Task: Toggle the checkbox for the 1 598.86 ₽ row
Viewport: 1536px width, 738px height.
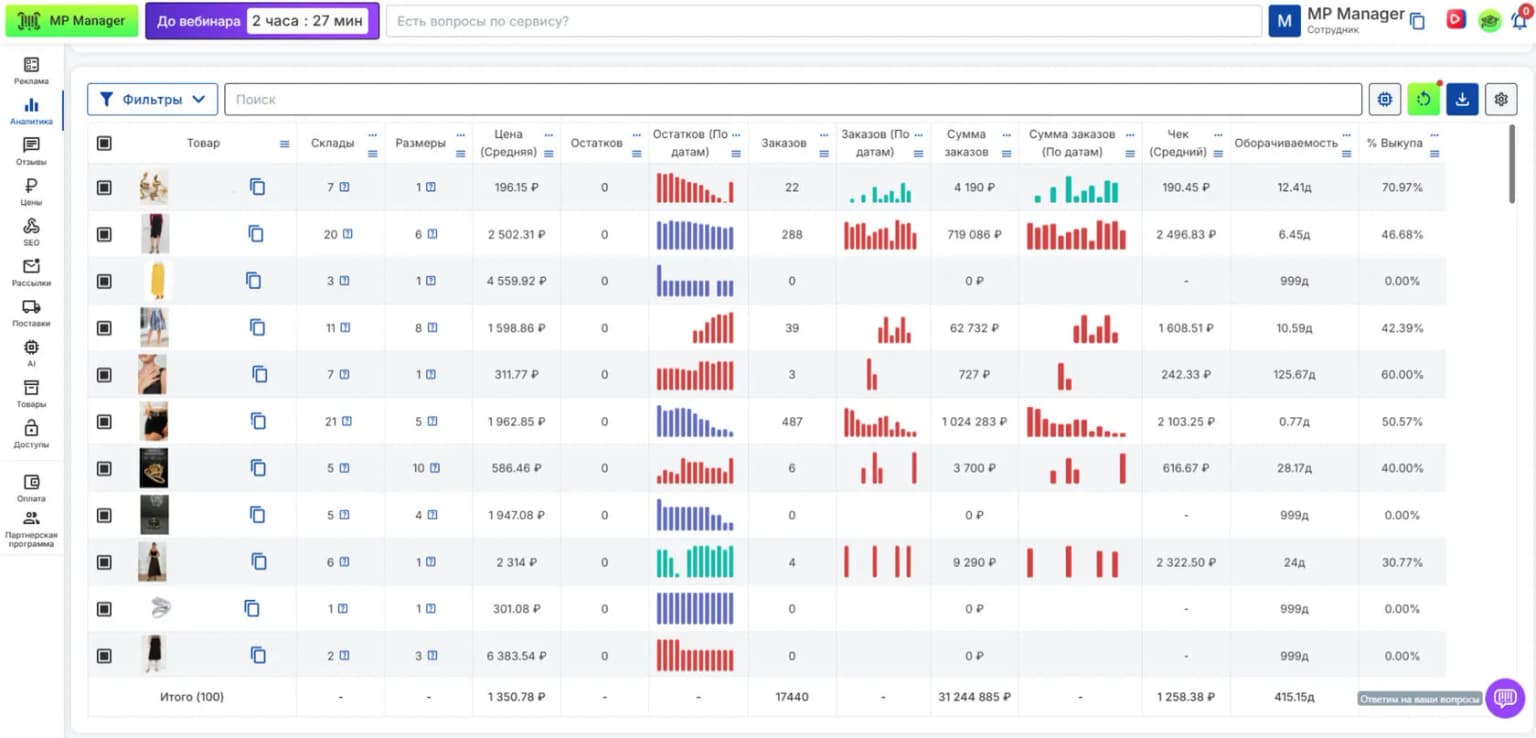Action: coord(104,327)
